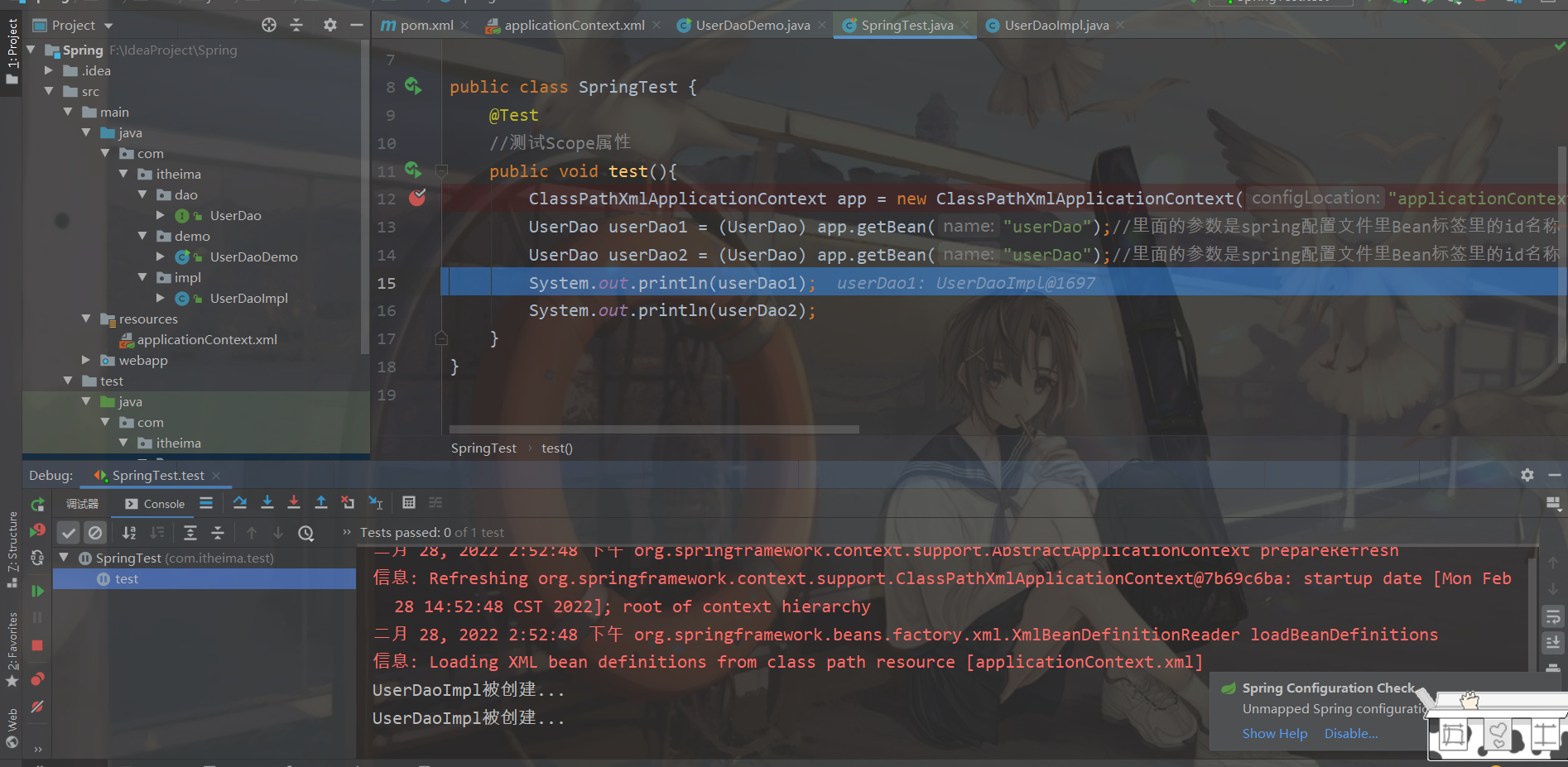This screenshot has width=1568, height=767.
Task: Collapse the dao package
Action: [x=142, y=194]
